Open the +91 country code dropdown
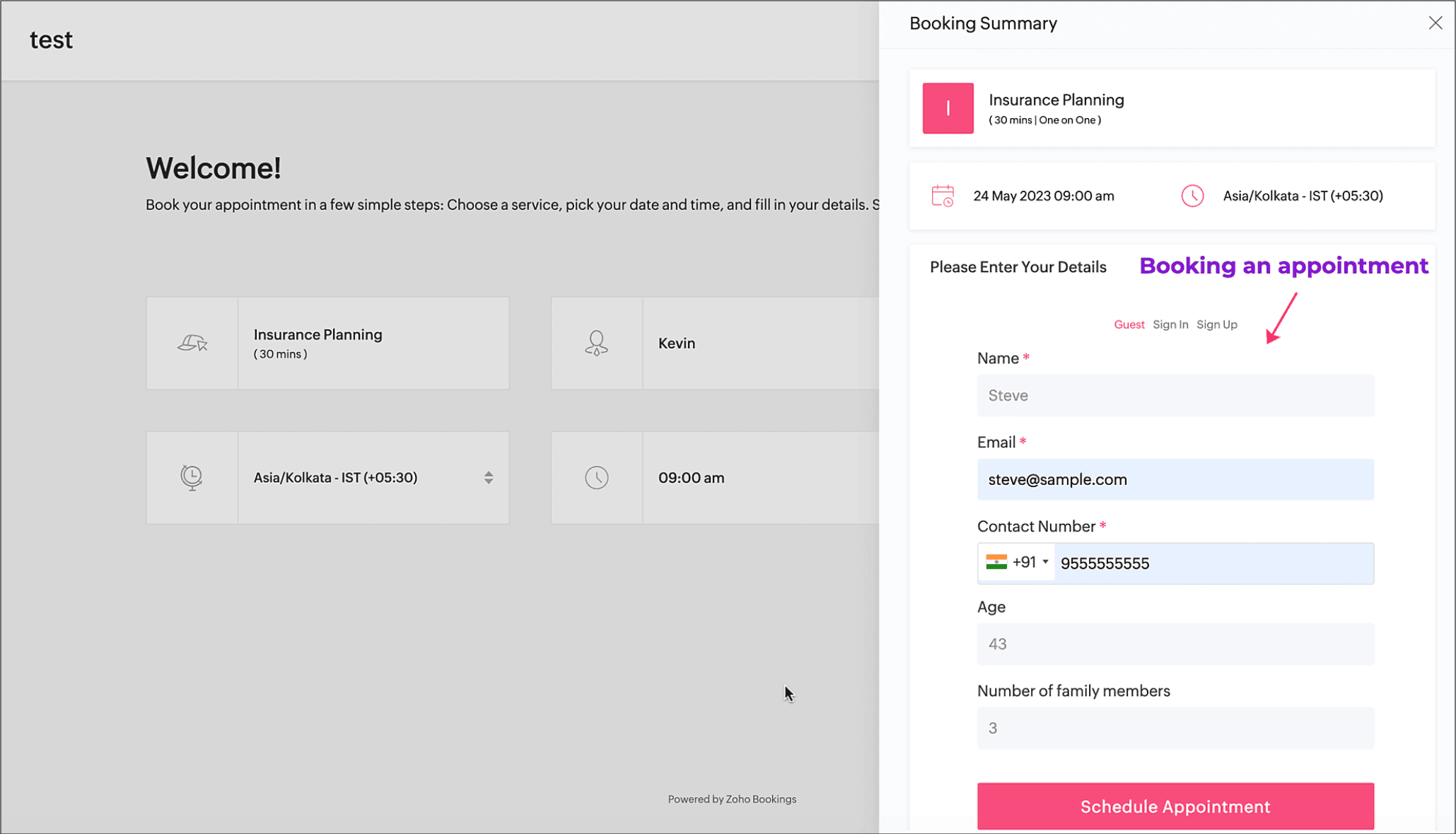The image size is (1456, 834). tap(1044, 563)
